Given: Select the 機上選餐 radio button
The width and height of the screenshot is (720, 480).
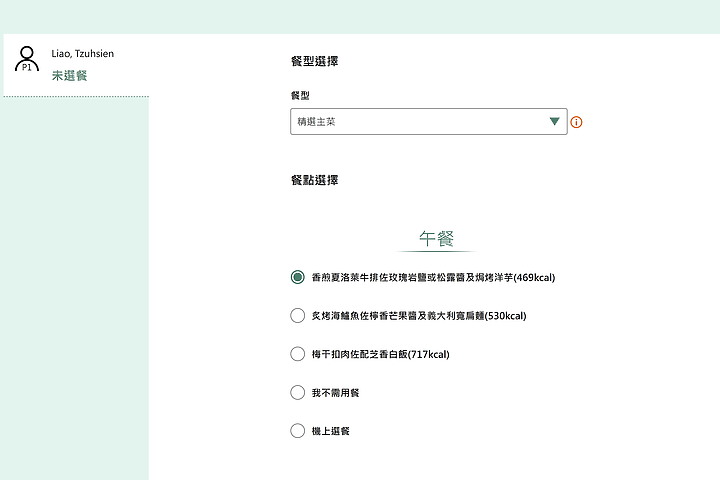Looking at the screenshot, I should 298,431.
